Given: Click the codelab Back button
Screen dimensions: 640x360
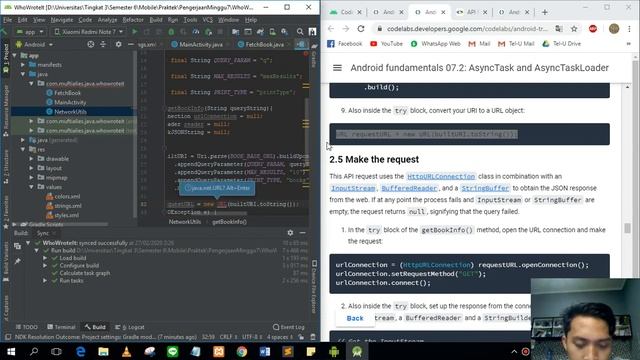Looking at the screenshot, I should point(355,318).
